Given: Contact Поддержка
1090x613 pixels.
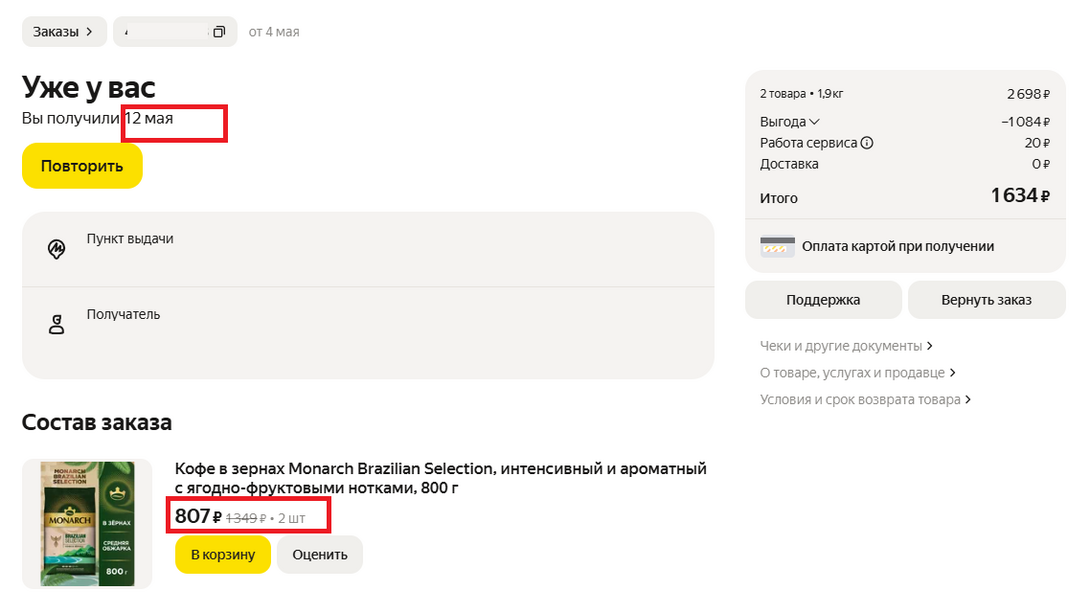Looking at the screenshot, I should [823, 300].
